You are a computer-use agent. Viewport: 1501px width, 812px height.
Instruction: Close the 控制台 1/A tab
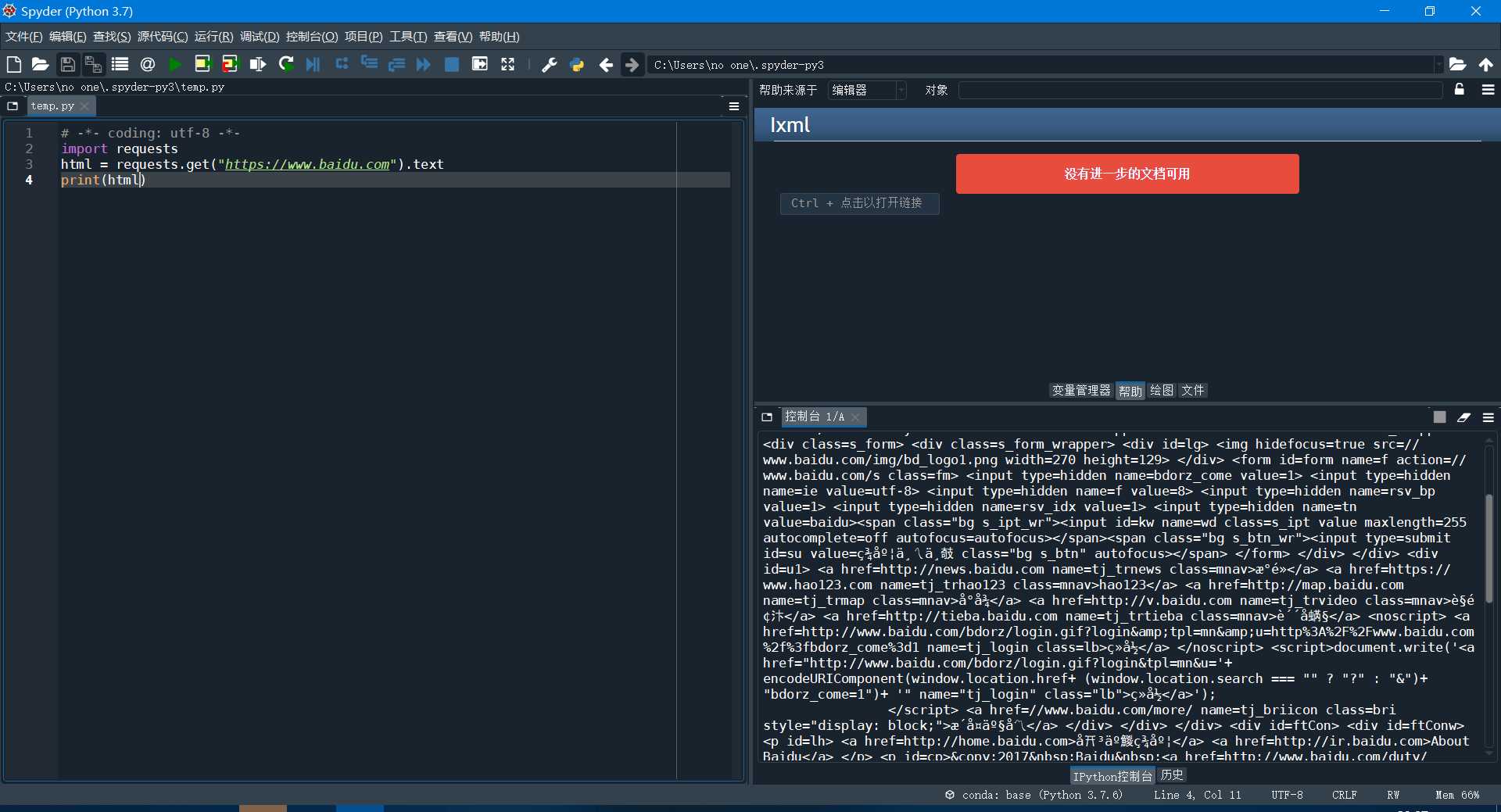pos(856,417)
